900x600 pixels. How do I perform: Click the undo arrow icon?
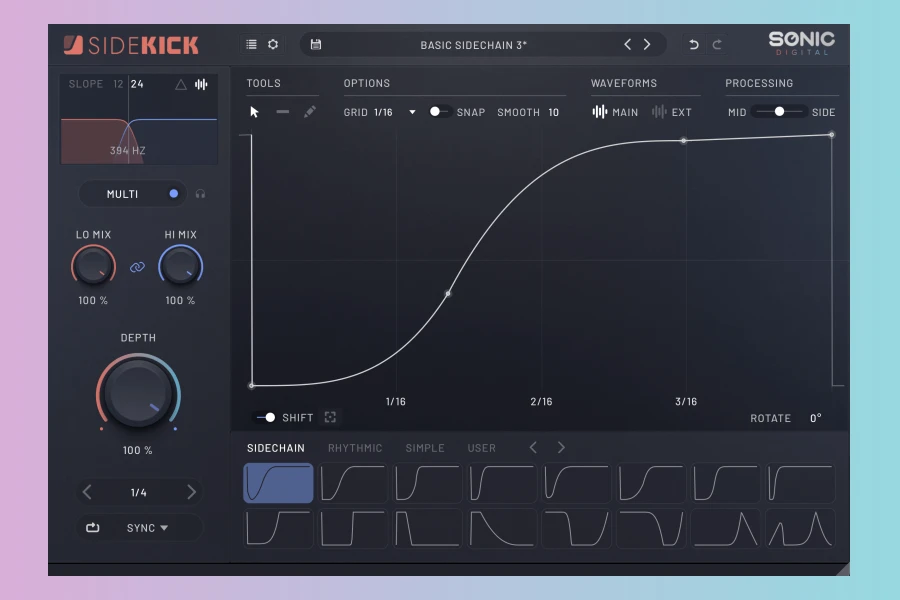tap(693, 44)
